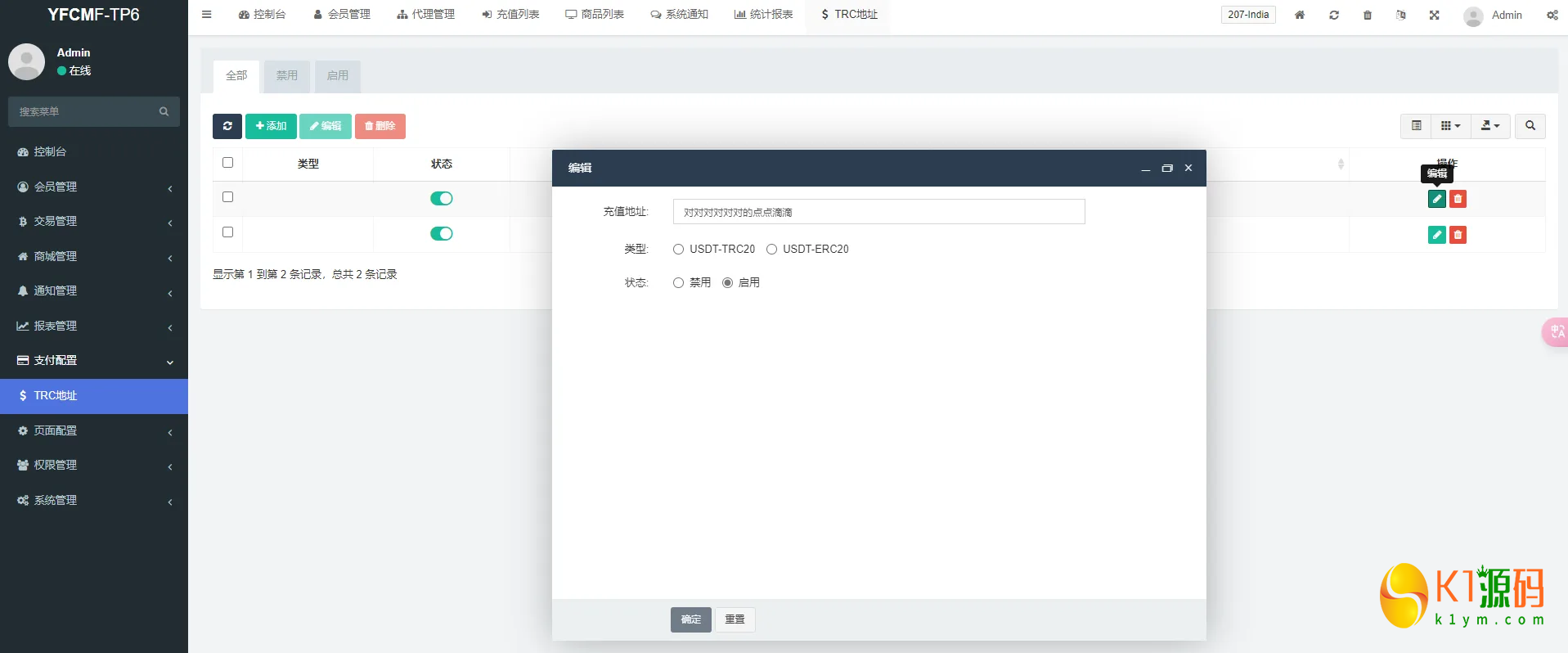Select TRC地址 in the left sidebar
The image size is (1568, 653).
94,395
